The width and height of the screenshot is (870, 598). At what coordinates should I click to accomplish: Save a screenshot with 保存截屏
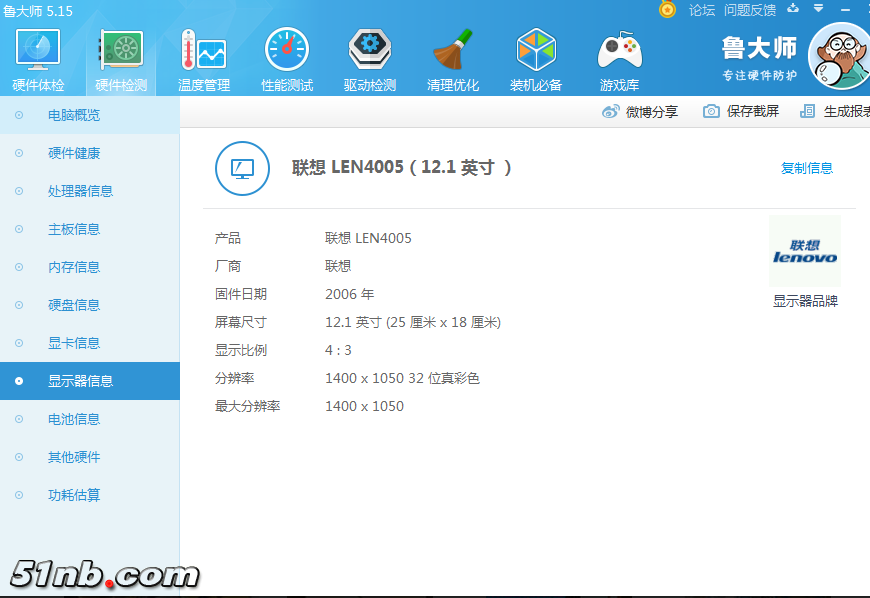pyautogui.click(x=741, y=112)
